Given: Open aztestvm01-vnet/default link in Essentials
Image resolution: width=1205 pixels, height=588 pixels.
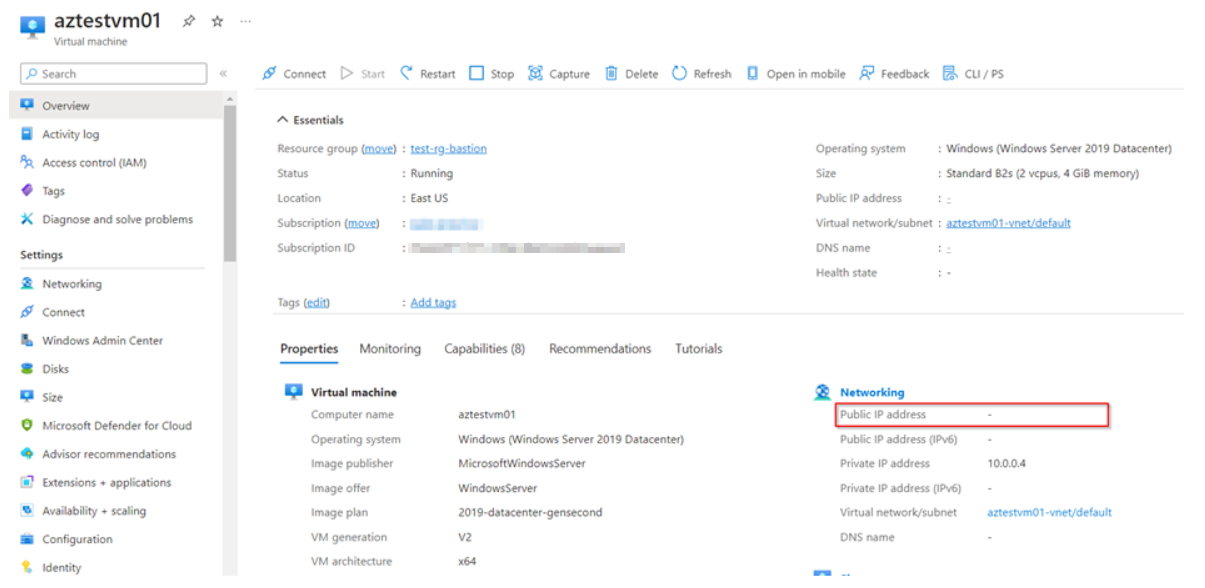Looking at the screenshot, I should tap(1008, 223).
